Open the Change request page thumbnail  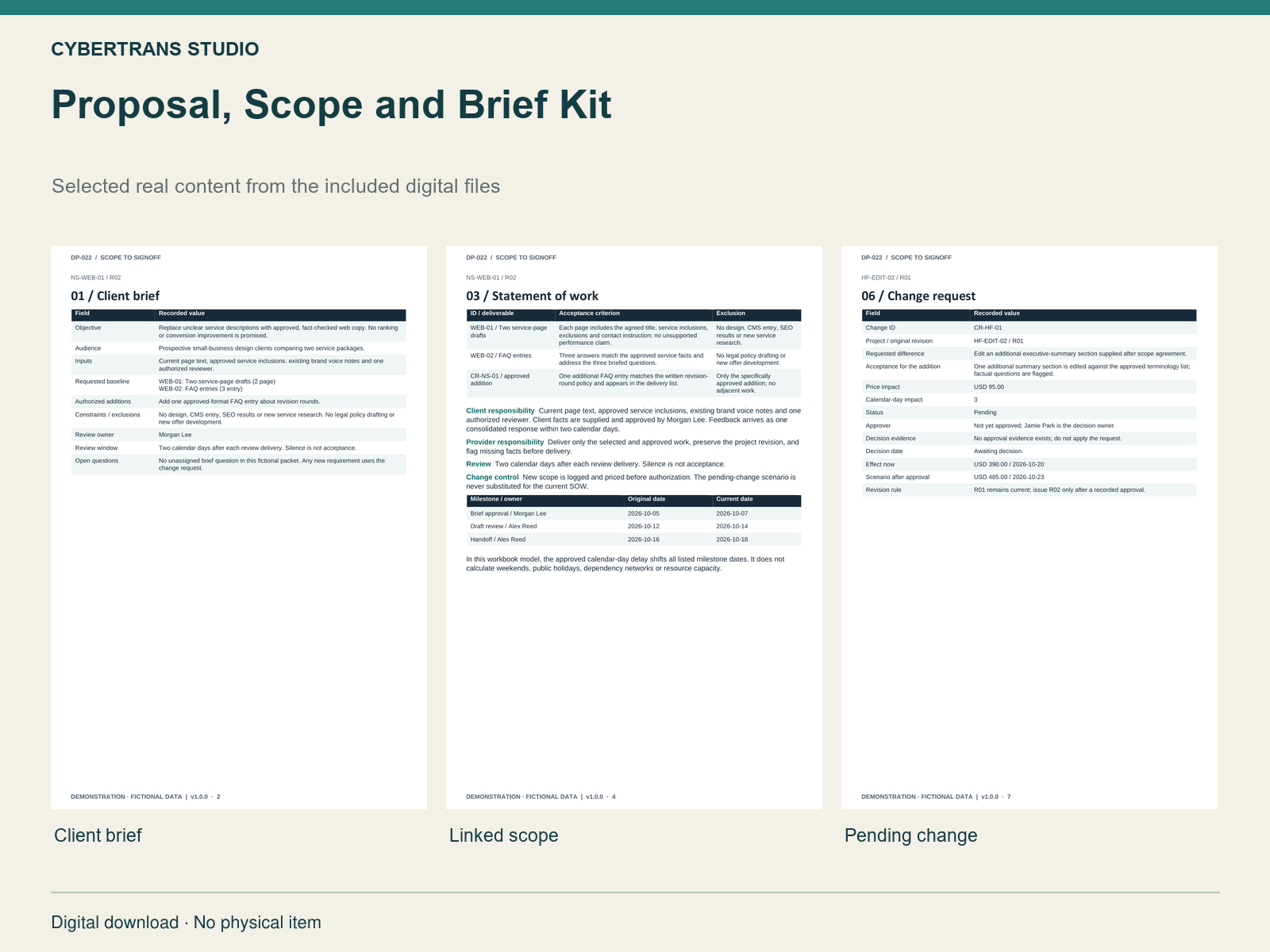click(x=1029, y=528)
